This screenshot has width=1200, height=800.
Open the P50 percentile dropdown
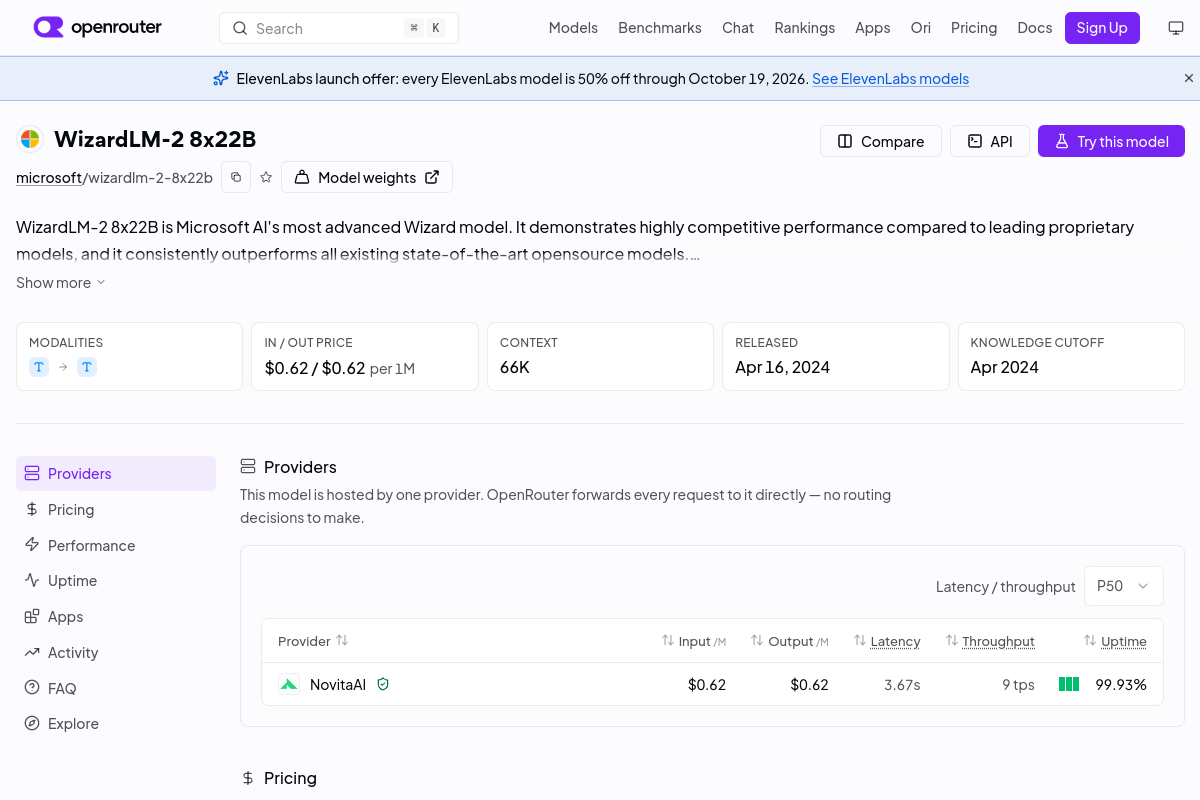1124,586
